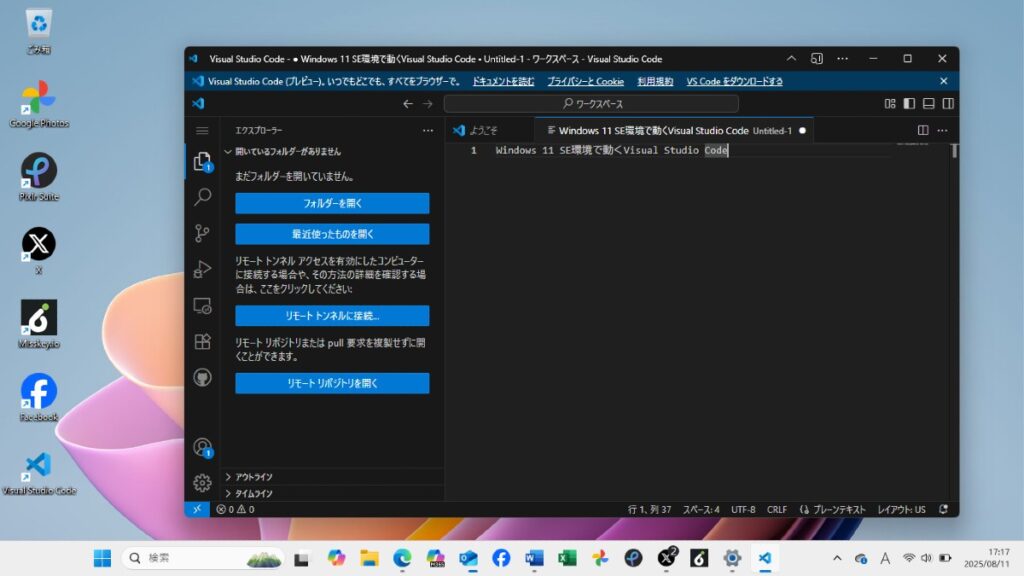Select the ようこそ tab
Viewport: 1024px width, 576px height.
tap(490, 131)
